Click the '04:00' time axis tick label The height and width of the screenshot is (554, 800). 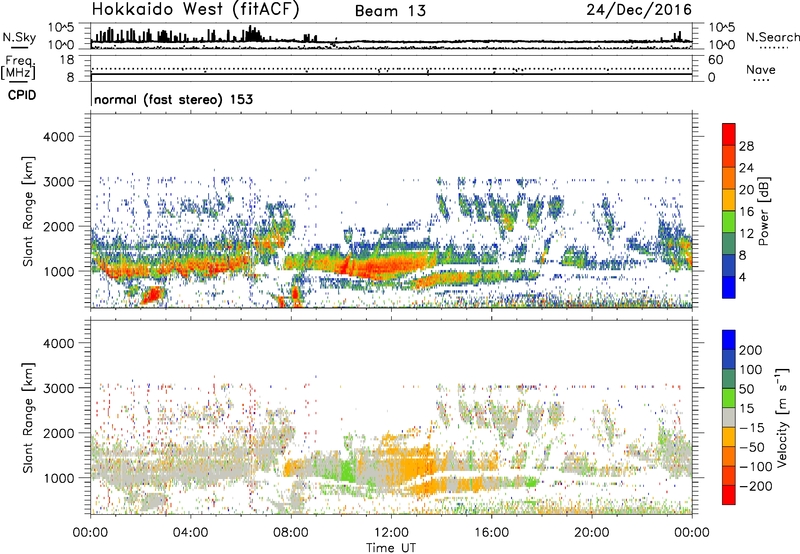(190, 533)
